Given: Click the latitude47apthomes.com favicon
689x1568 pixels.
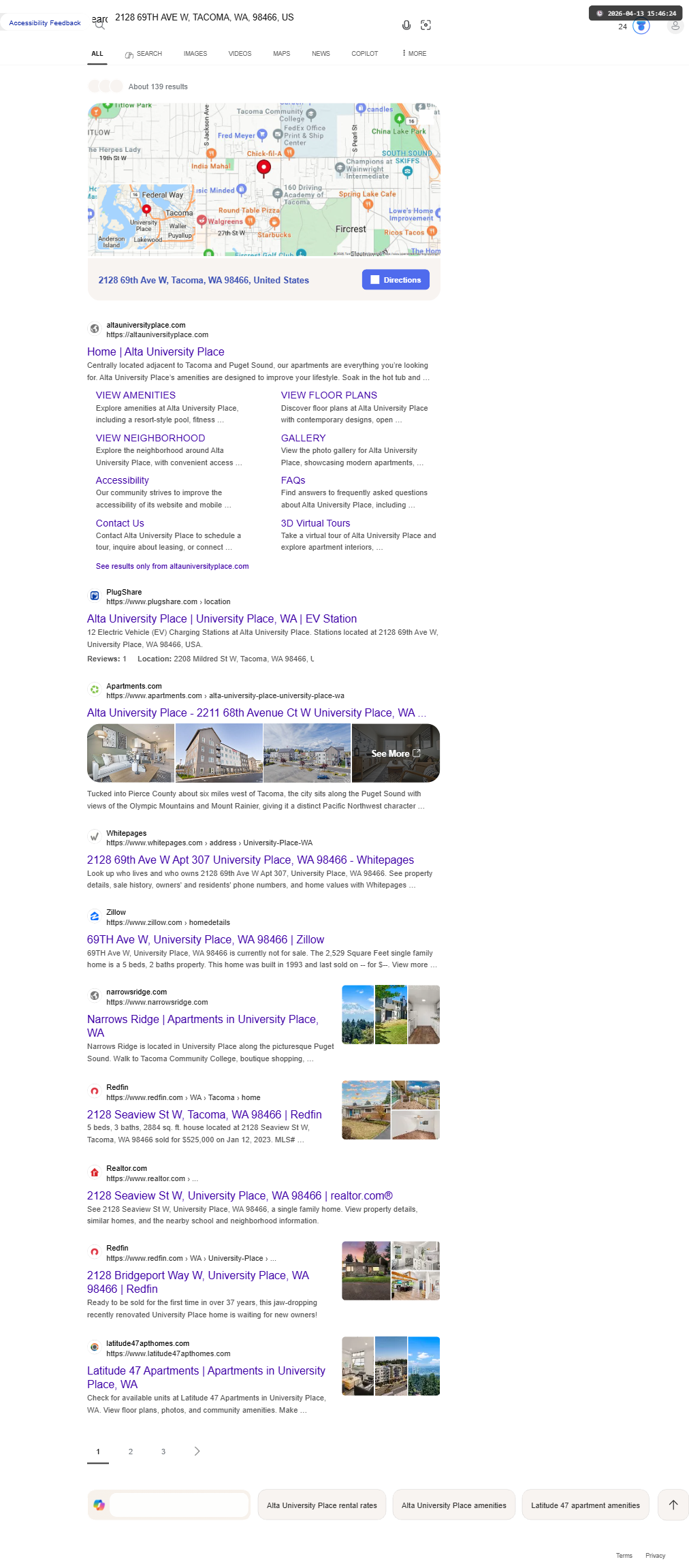Looking at the screenshot, I should pyautogui.click(x=95, y=1347).
